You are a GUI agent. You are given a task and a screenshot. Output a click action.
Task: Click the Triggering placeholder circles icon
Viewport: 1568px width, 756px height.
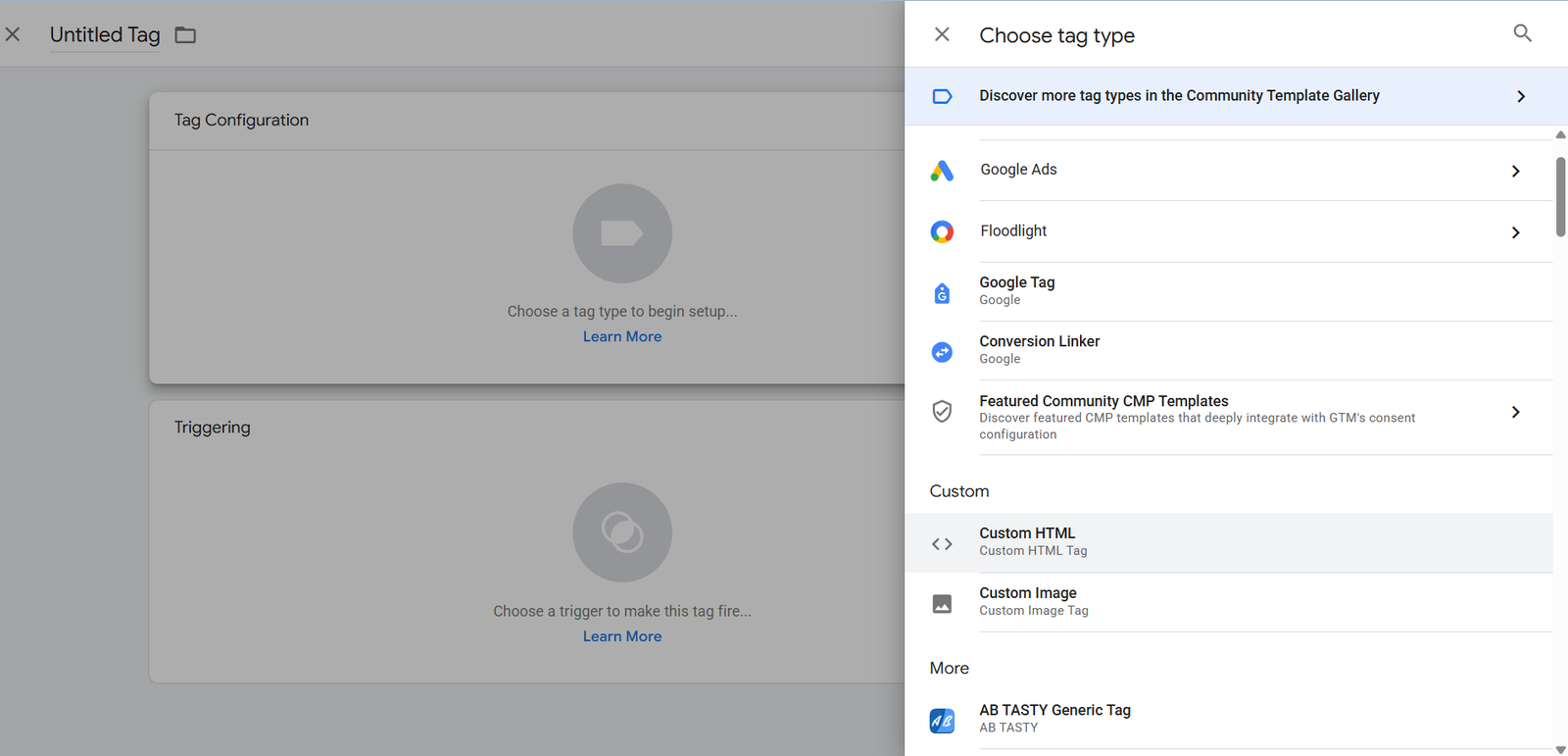tap(622, 532)
